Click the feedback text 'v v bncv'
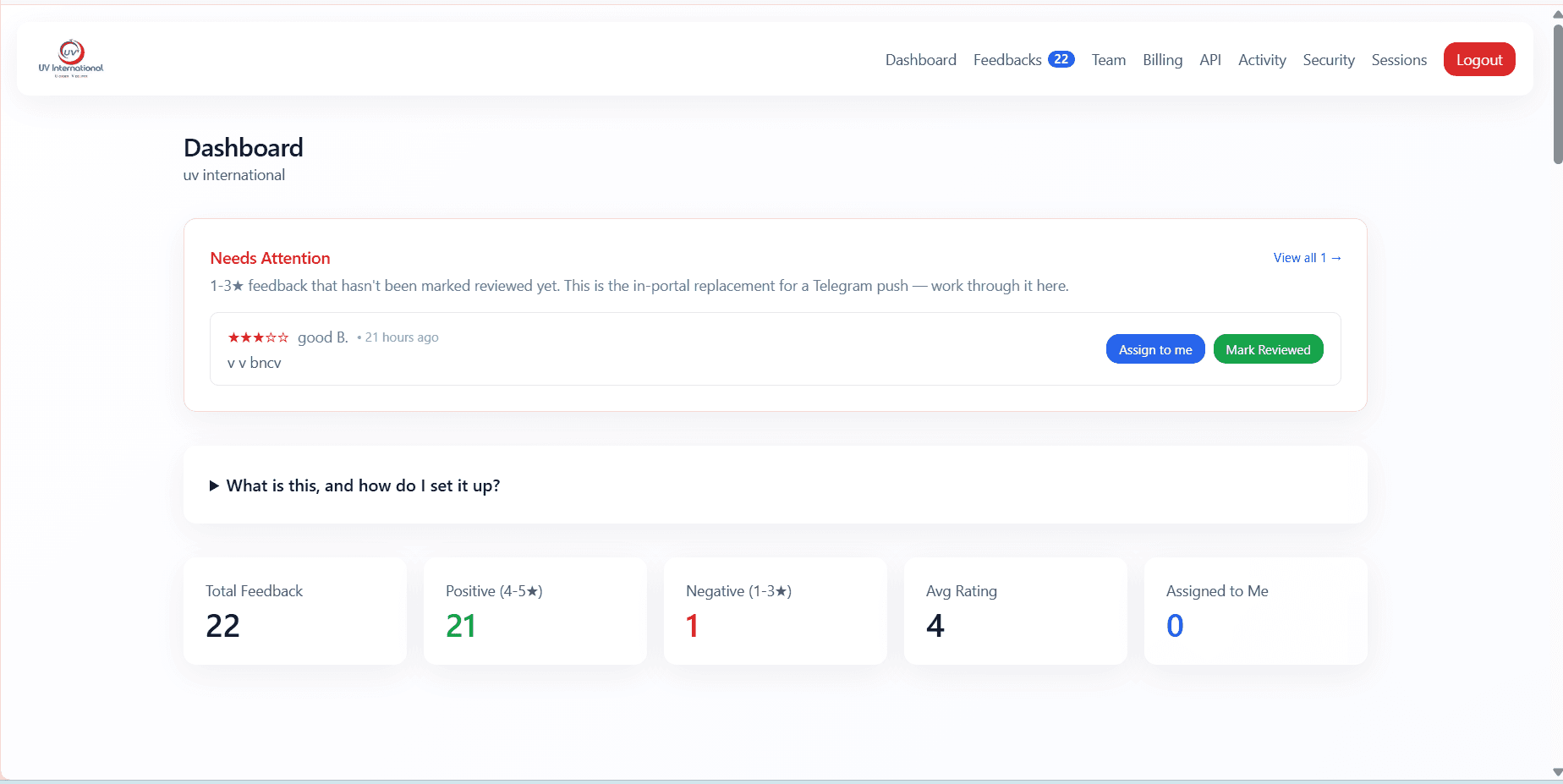1563x784 pixels. 254,363
